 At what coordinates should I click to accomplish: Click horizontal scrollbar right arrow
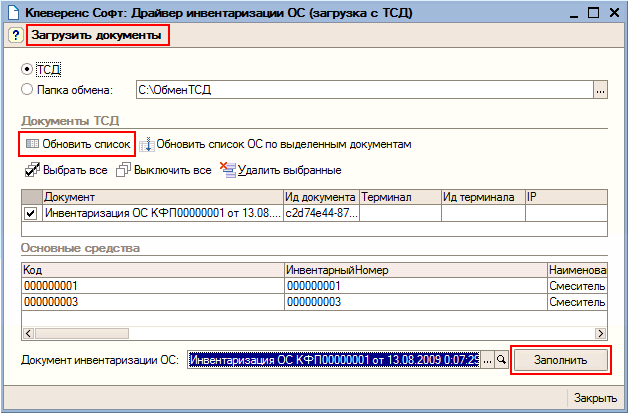pyautogui.click(x=600, y=333)
